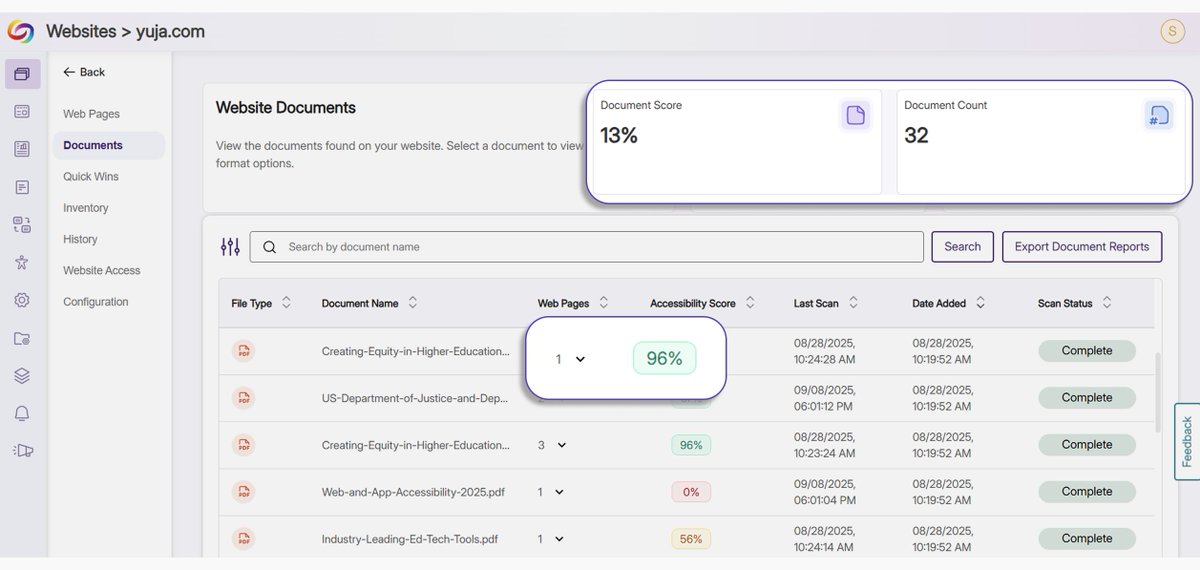The height and width of the screenshot is (570, 1200).
Task: Open History in the side menu
Action: (x=80, y=239)
